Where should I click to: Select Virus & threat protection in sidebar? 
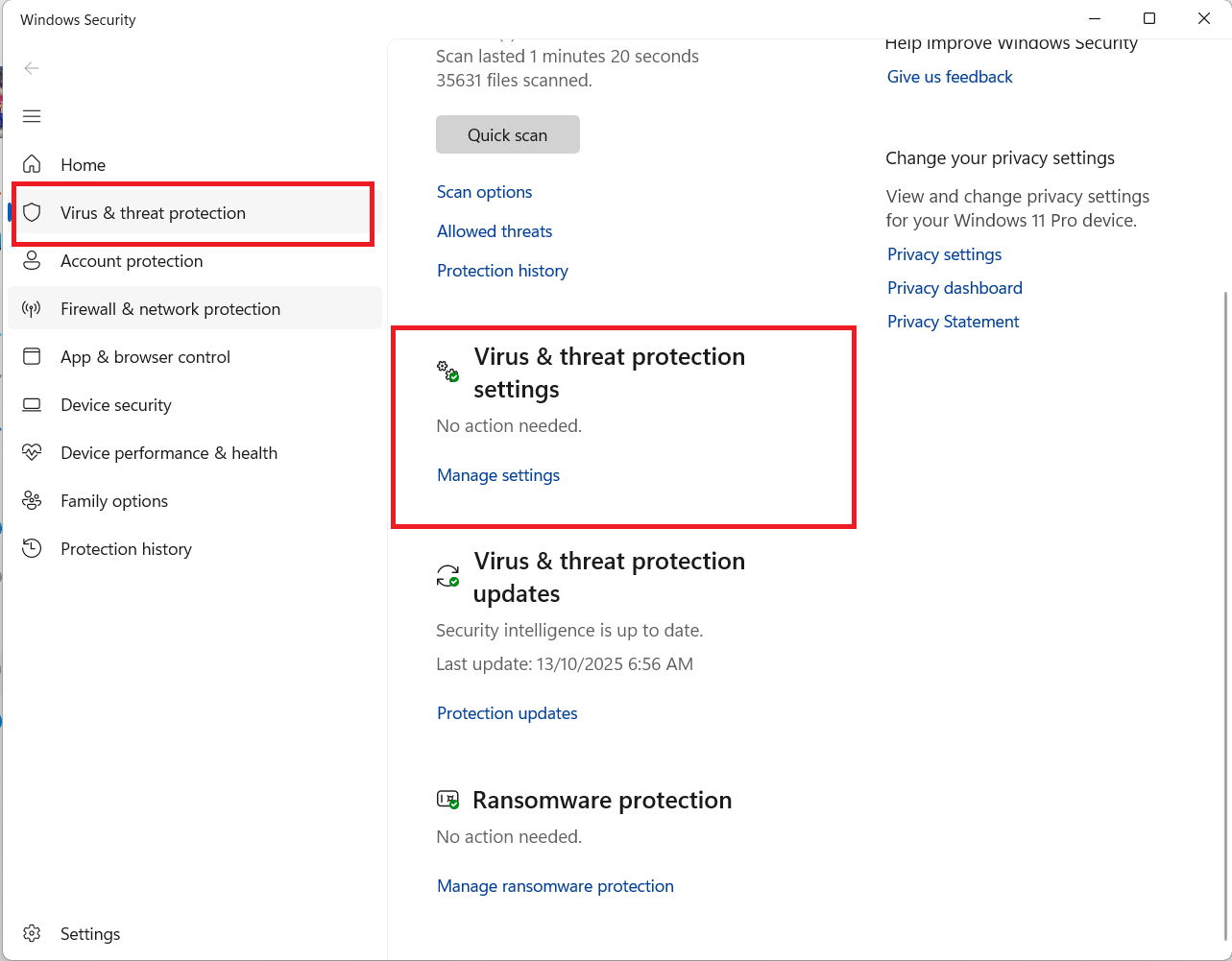153,213
